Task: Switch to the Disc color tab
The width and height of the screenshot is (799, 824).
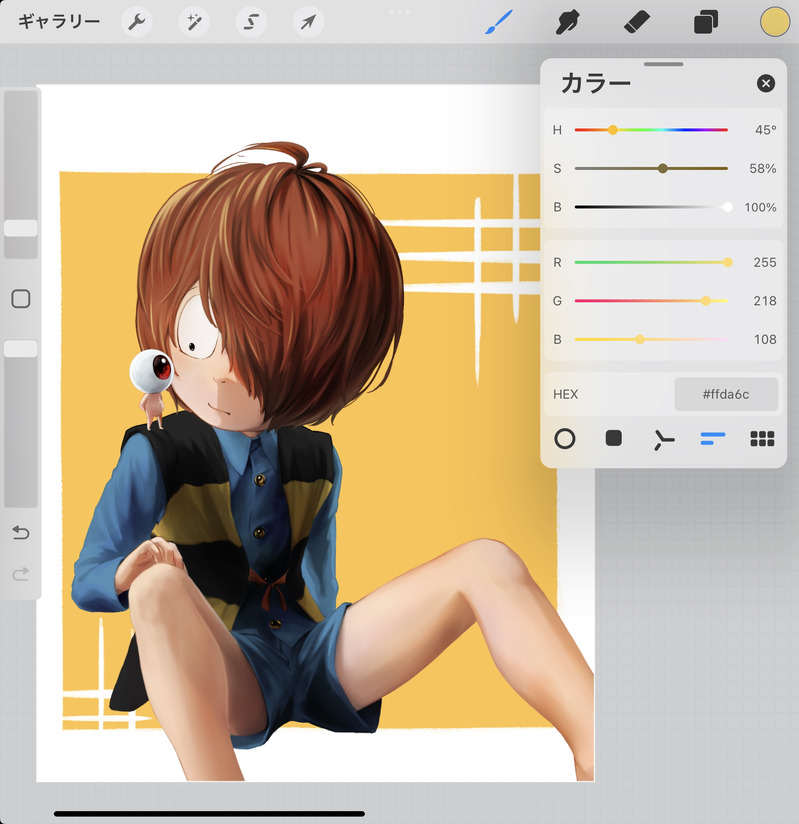Action: coord(565,438)
